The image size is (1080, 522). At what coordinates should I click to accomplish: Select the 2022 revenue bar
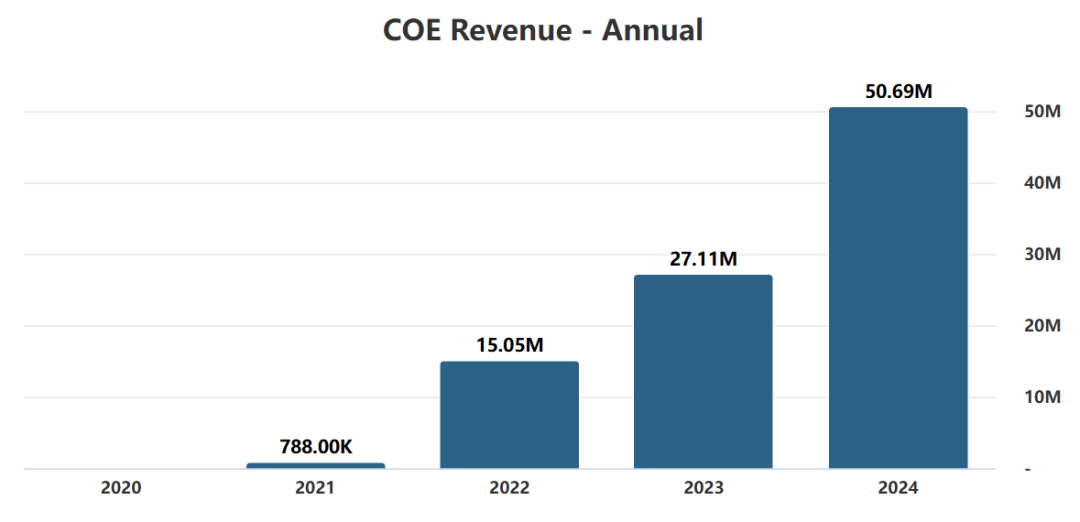tap(509, 415)
